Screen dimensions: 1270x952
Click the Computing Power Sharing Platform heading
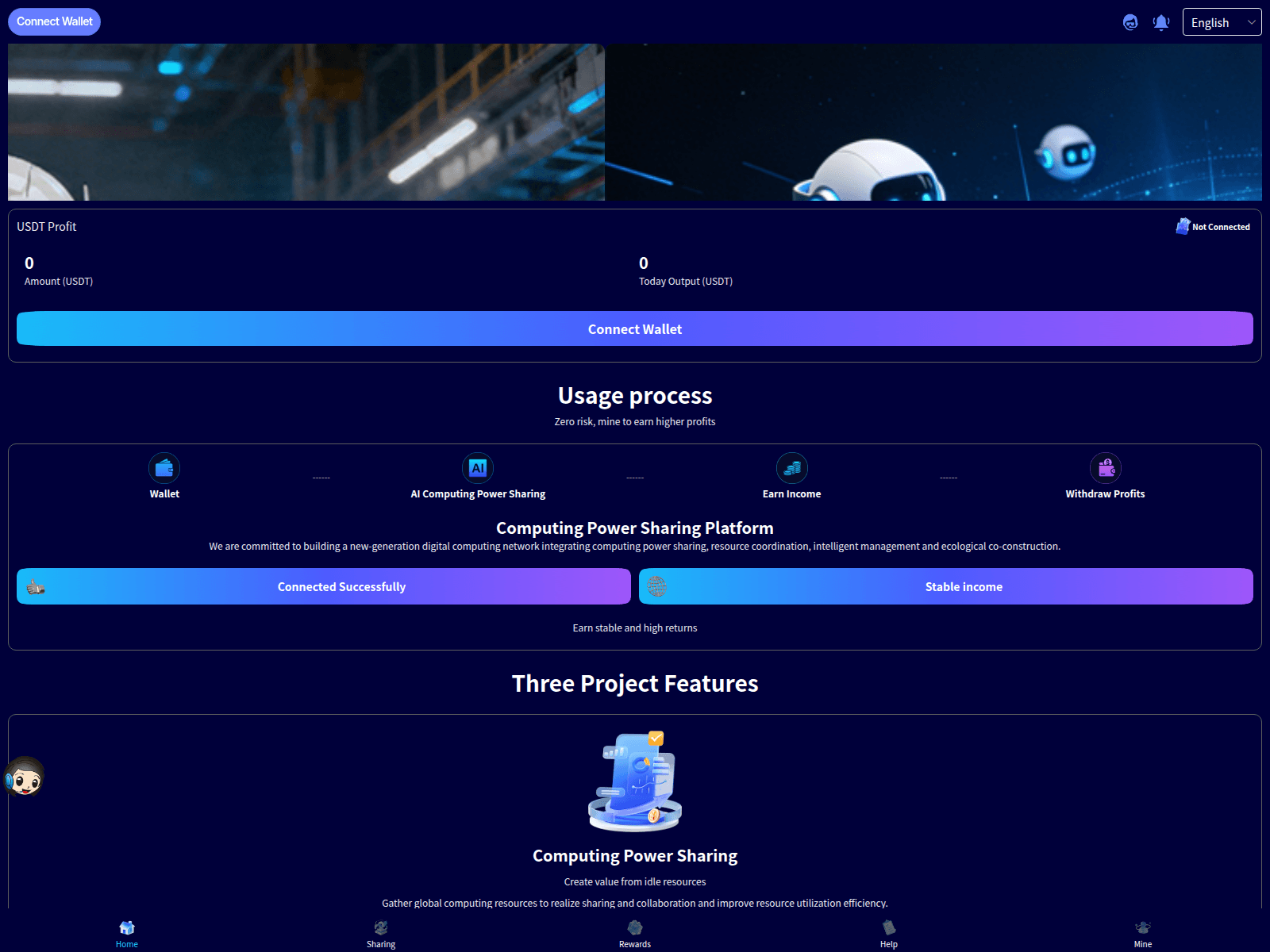pos(635,528)
